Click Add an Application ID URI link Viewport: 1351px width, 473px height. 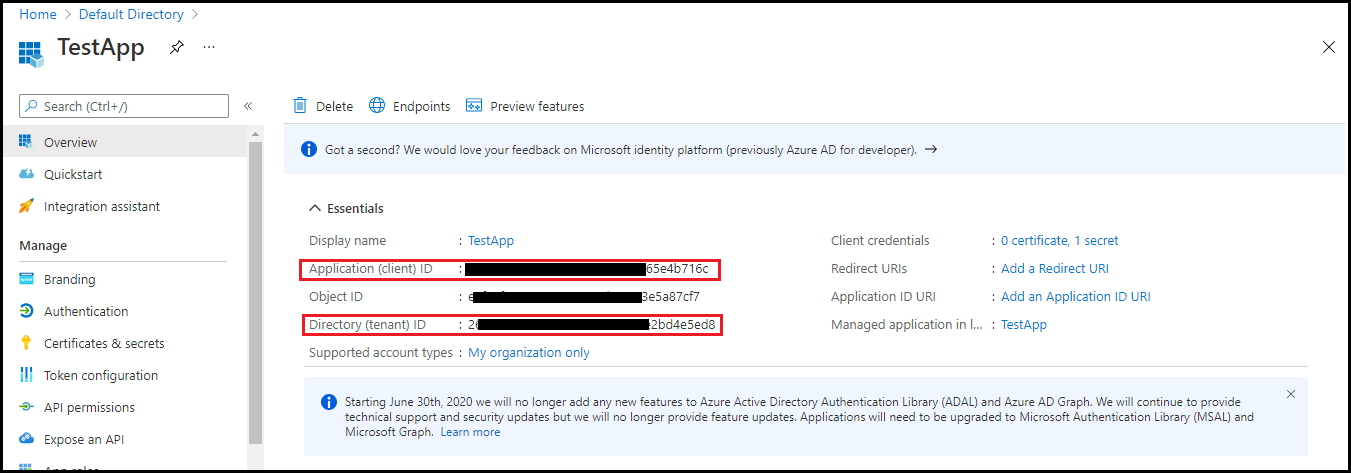coord(1076,296)
